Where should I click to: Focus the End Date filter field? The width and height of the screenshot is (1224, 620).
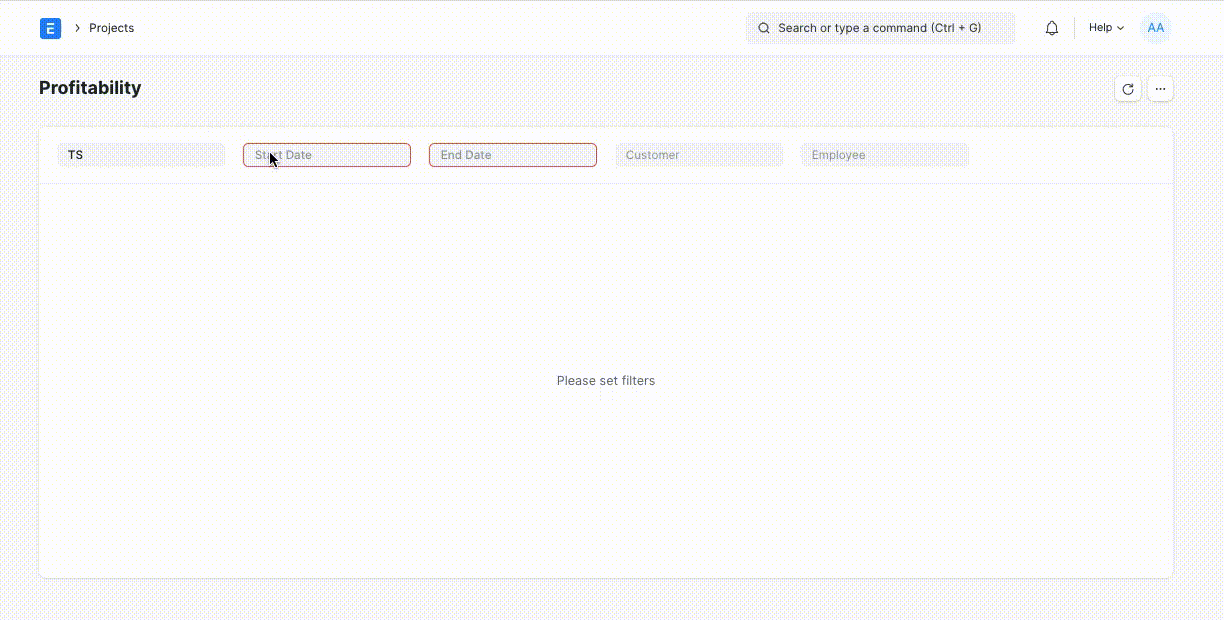click(513, 155)
